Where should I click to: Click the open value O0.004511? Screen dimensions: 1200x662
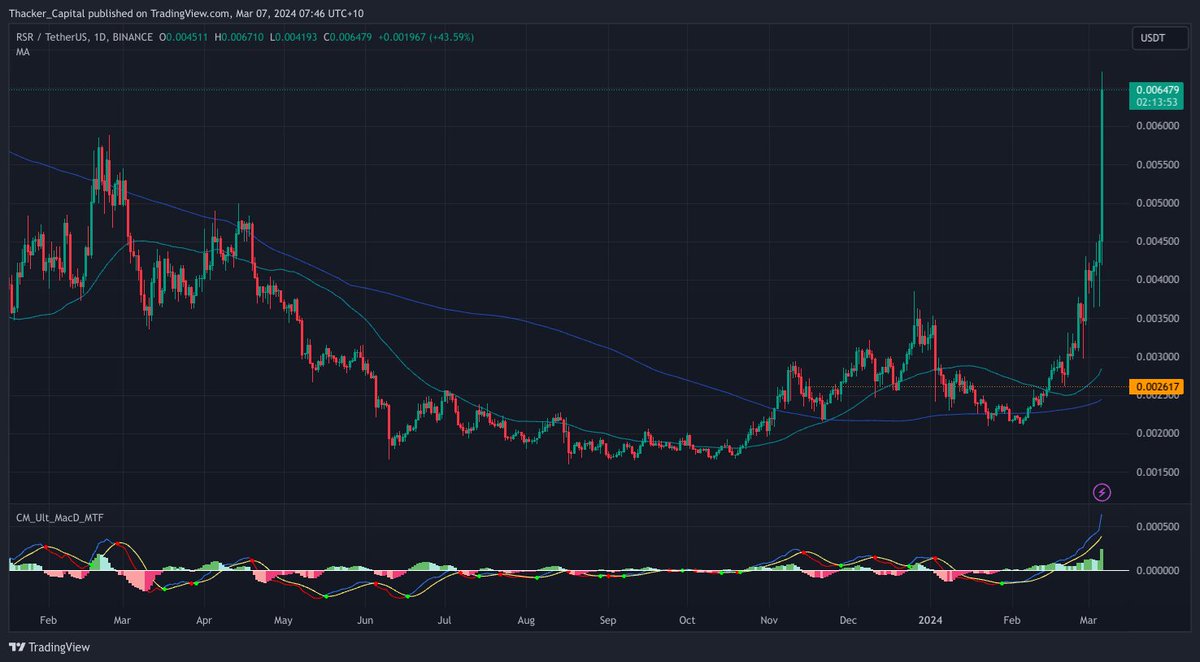tap(182, 37)
